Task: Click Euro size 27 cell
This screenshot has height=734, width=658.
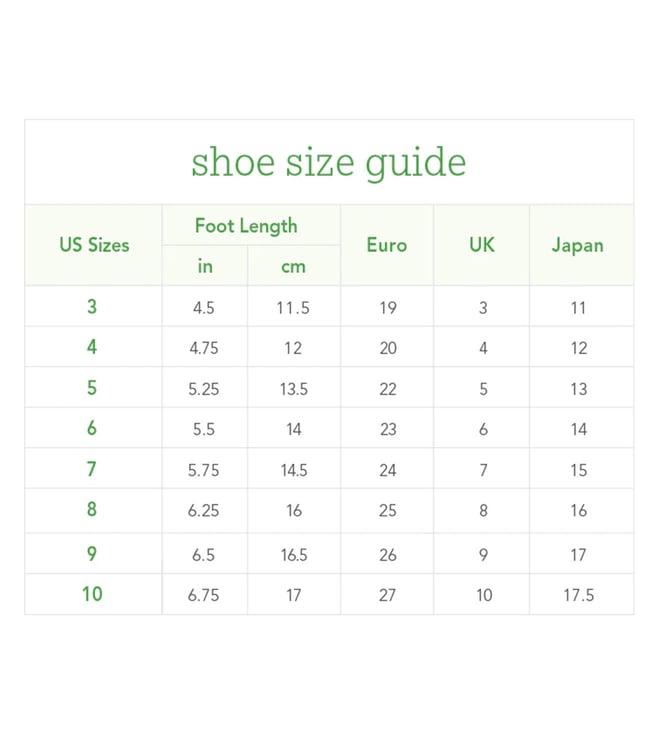Action: click(x=387, y=595)
